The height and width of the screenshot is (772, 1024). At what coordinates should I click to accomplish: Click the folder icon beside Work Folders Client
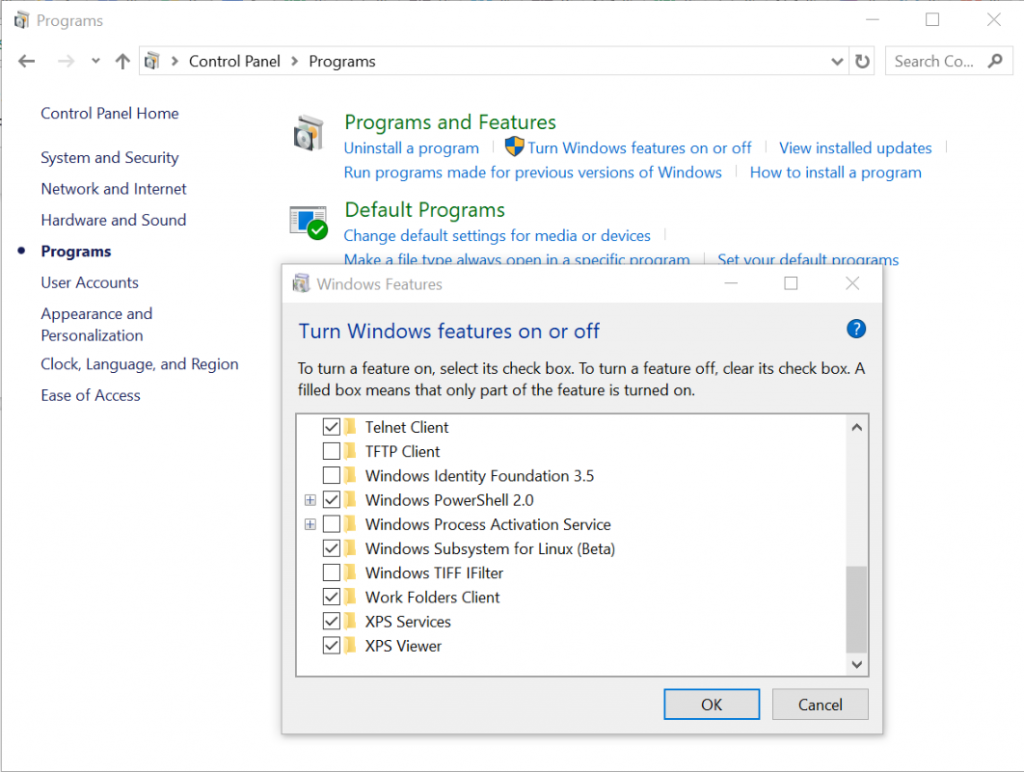pos(350,596)
